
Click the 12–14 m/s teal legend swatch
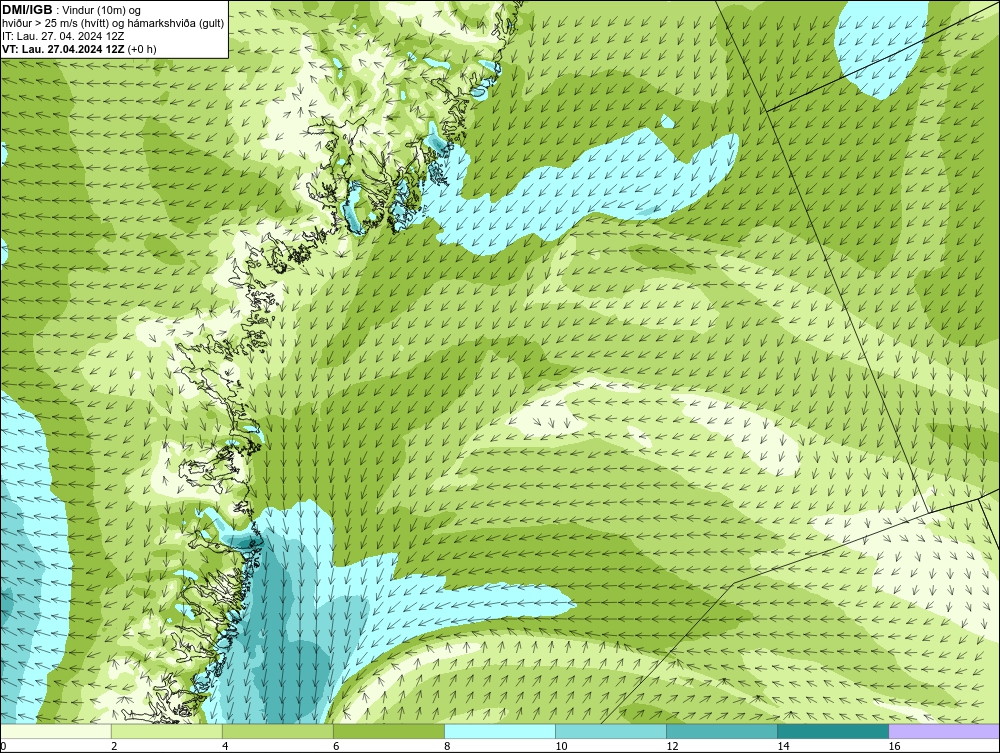(x=721, y=731)
